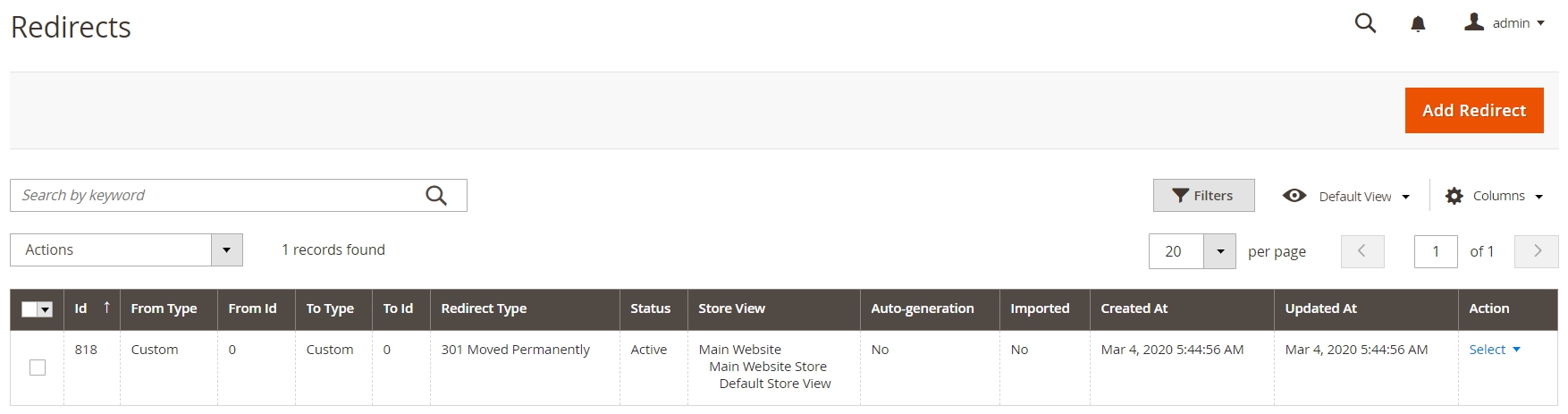Go to the previous page arrow

(1362, 251)
